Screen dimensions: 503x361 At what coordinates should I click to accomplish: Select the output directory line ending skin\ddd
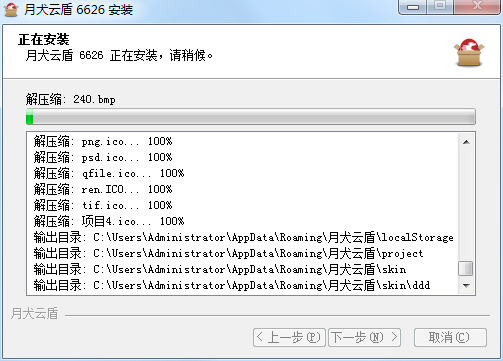tap(232, 285)
